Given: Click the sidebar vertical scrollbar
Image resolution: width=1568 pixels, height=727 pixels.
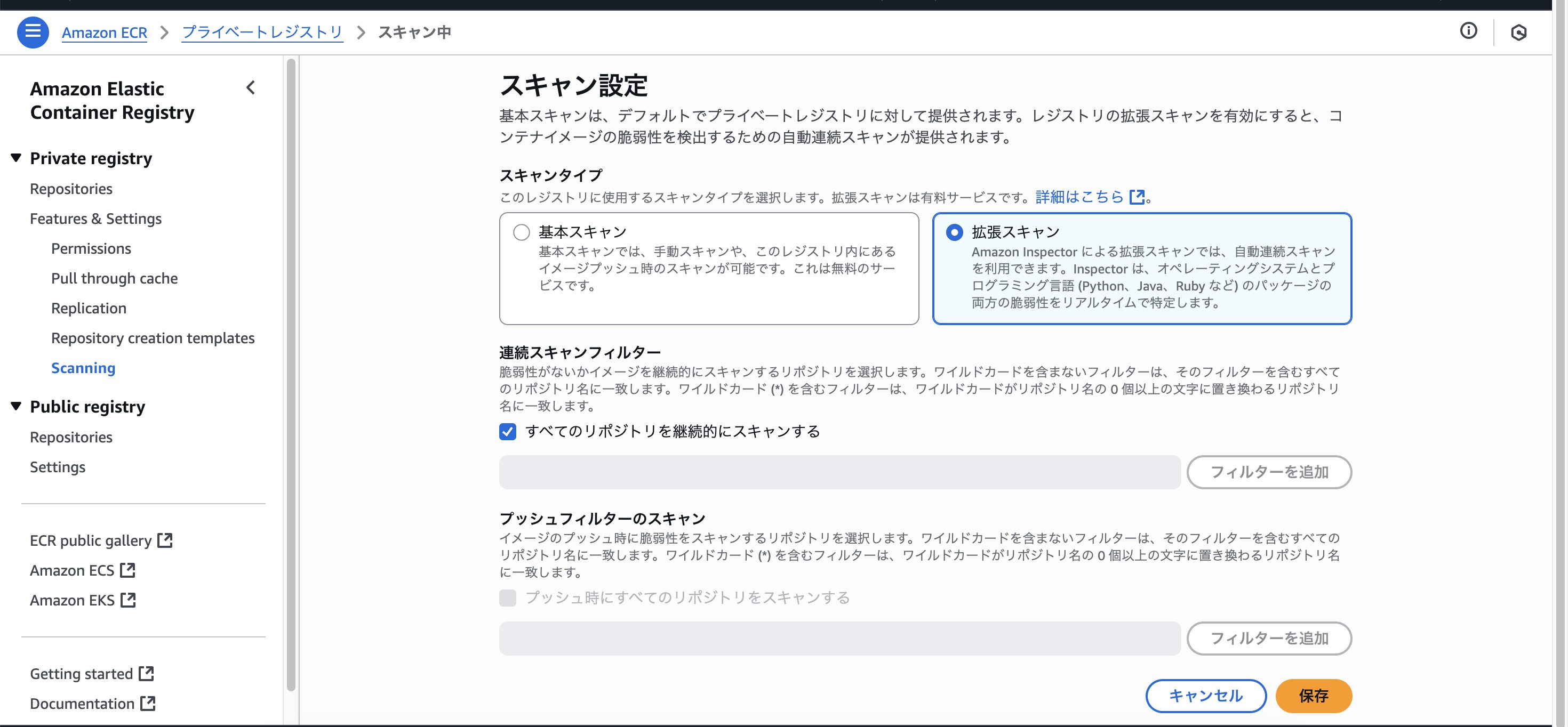Looking at the screenshot, I should coord(291,374).
